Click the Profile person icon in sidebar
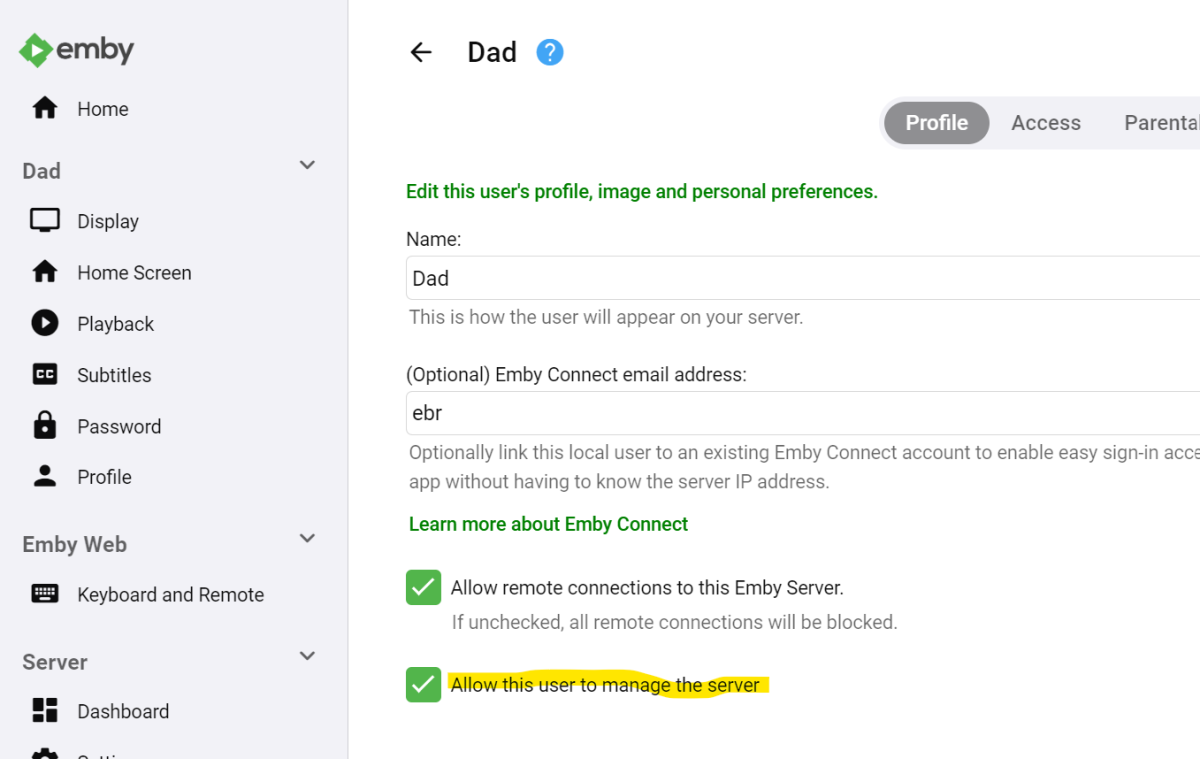1200x759 pixels. click(x=45, y=477)
